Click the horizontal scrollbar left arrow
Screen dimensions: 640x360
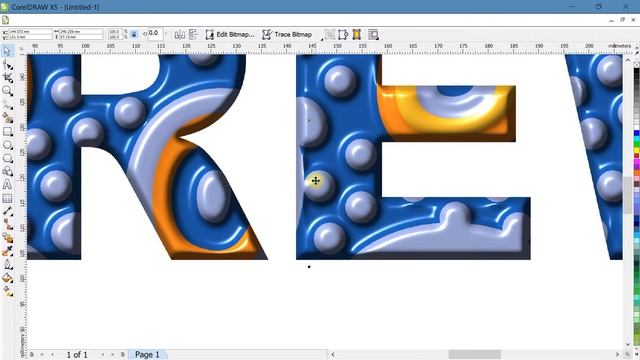pos(333,354)
